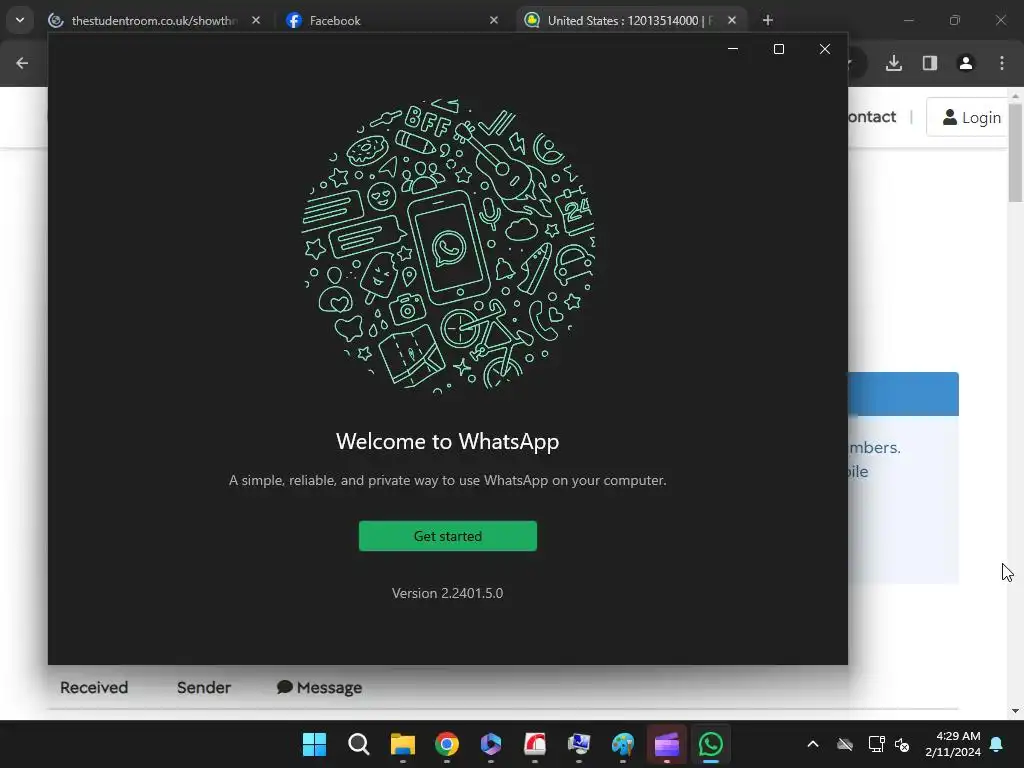Click the scrollbar down arrow on webpage

(x=1015, y=711)
